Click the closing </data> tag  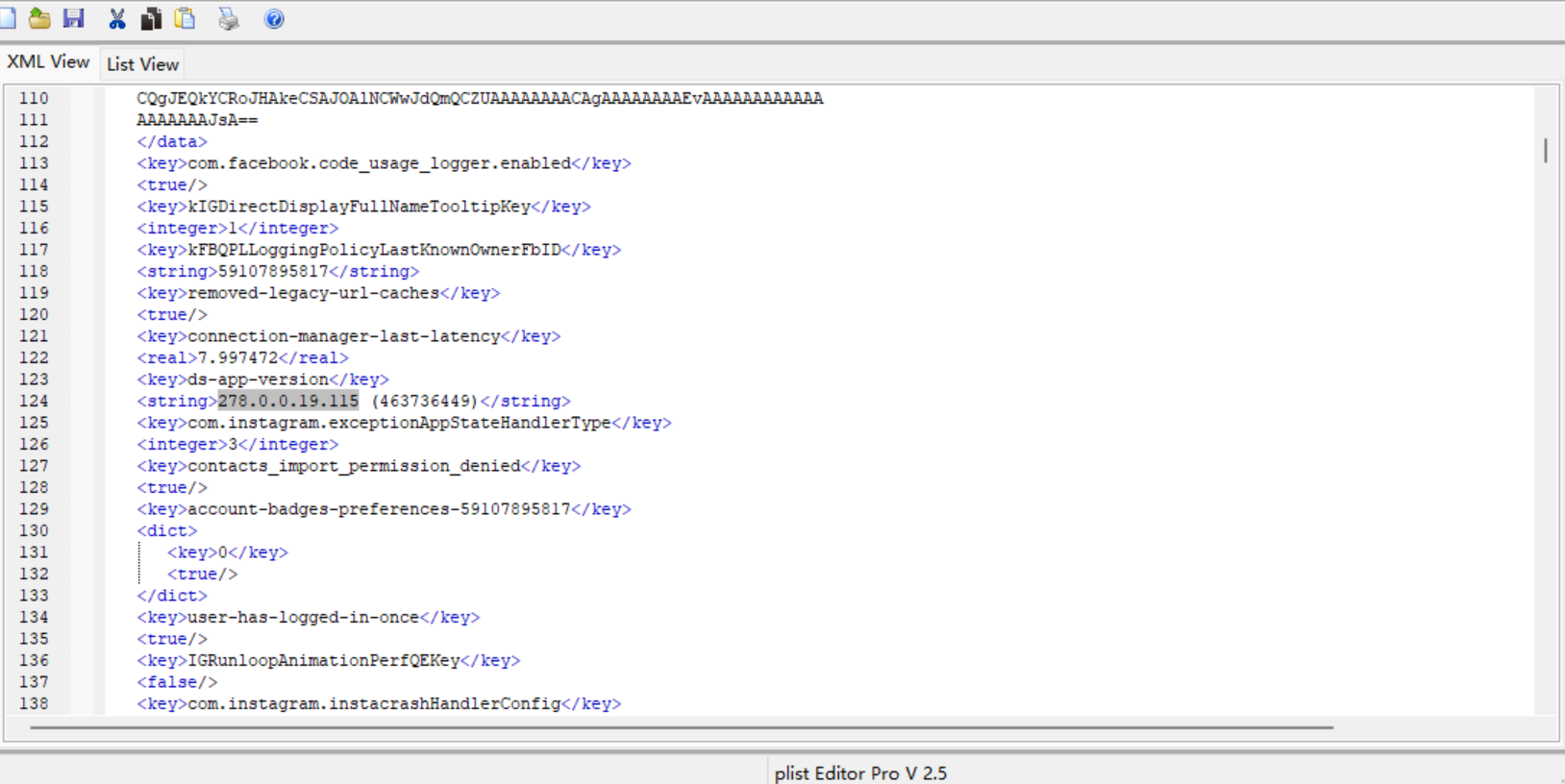pos(171,142)
